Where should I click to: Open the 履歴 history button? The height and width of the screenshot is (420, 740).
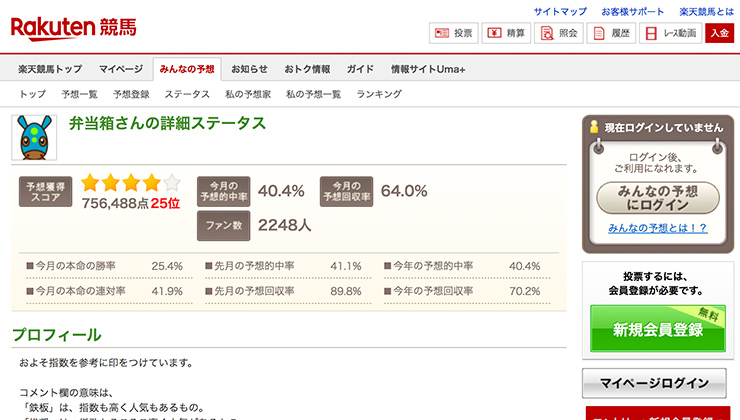[611, 33]
